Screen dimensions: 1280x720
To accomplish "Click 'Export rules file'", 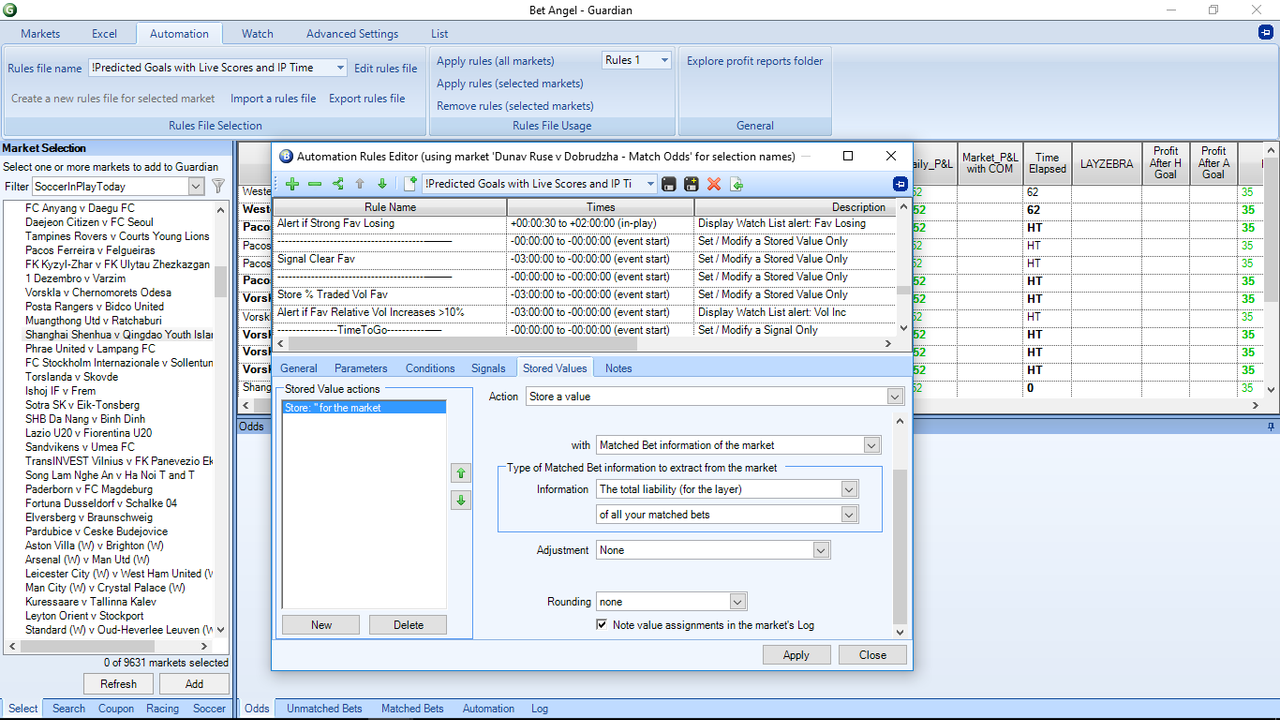I will point(367,99).
